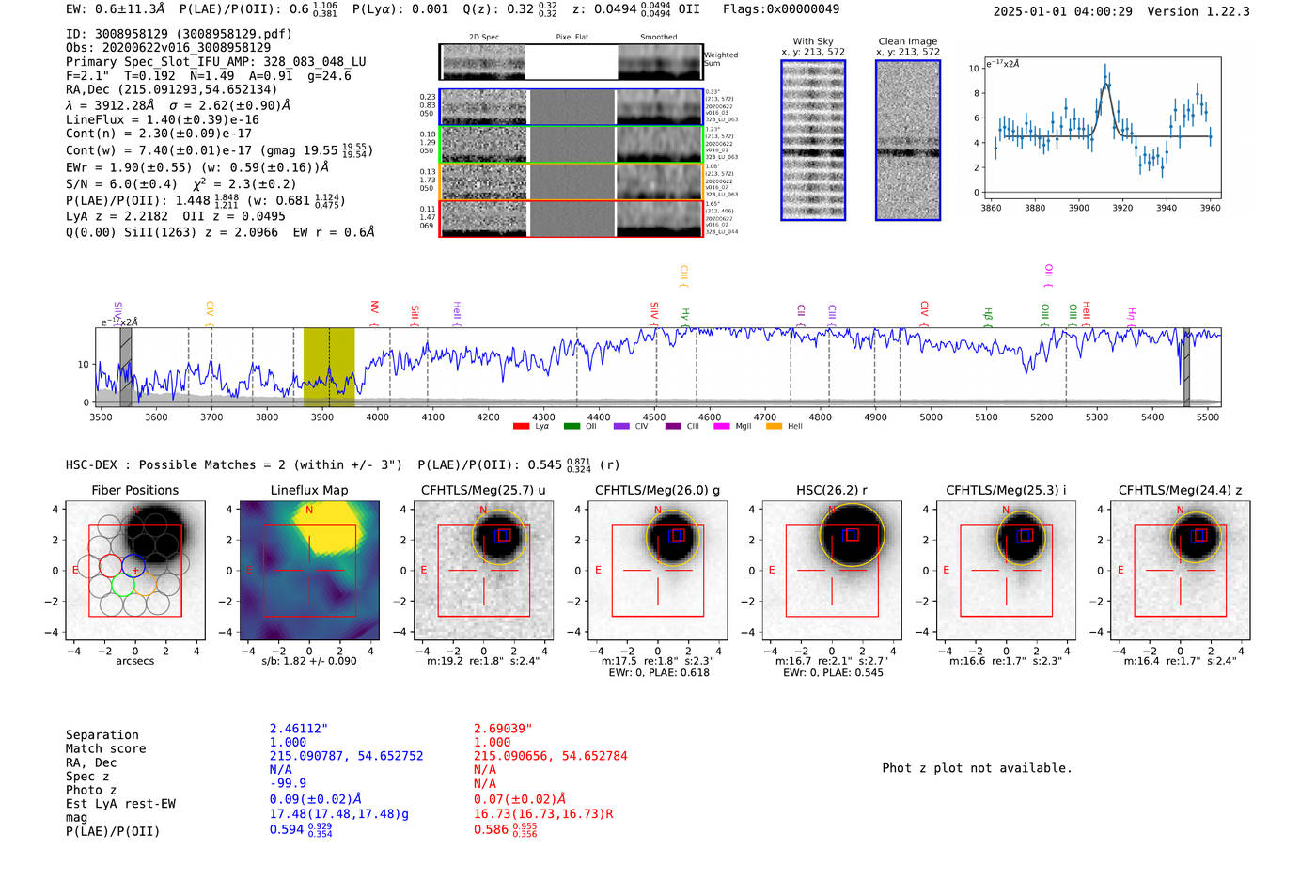This screenshot has width=1316, height=896.
Task: Click the 'LyA z = 2.2182' redshift text
Action: 117,216
